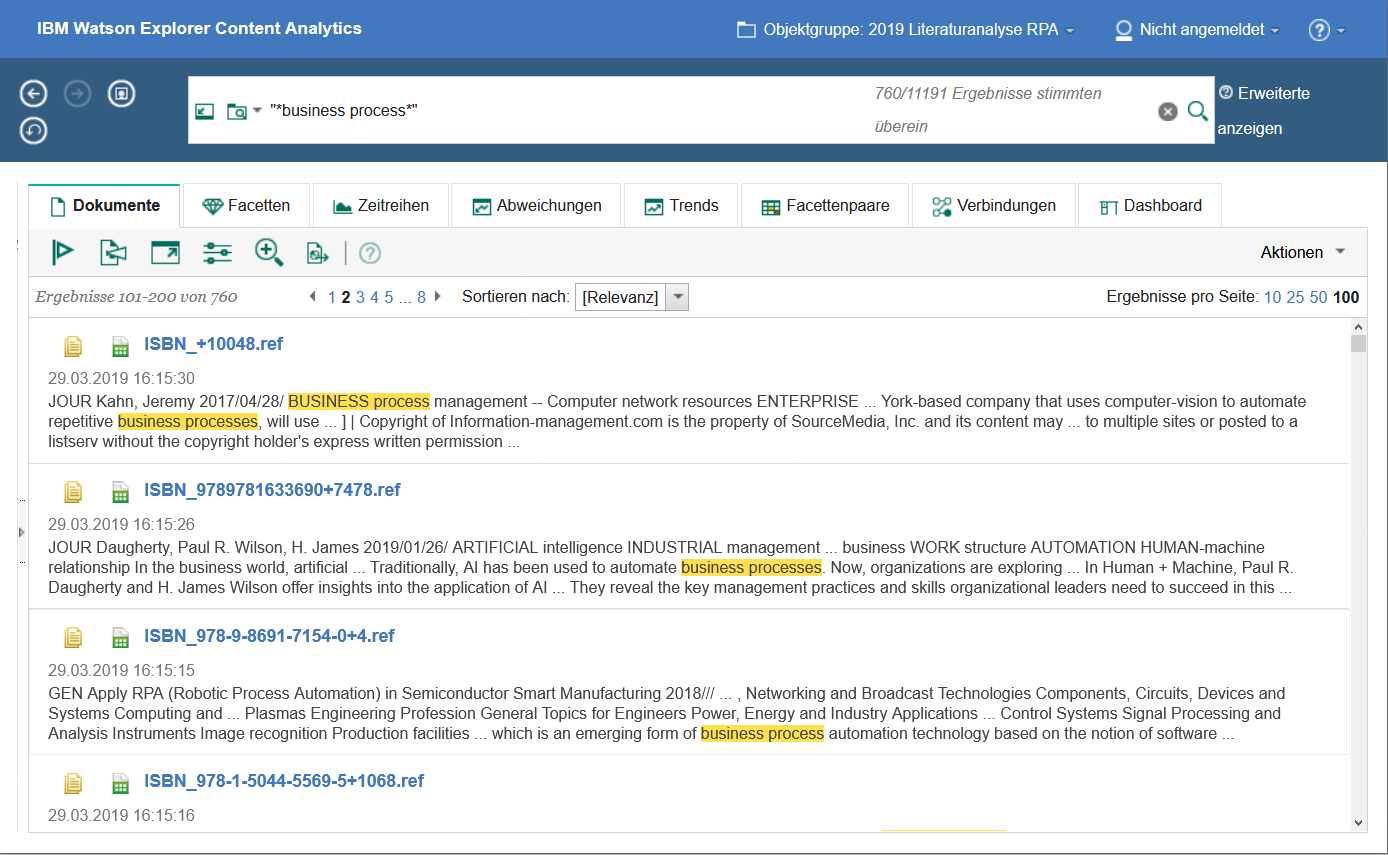Show 25 results per page
1388x855 pixels.
[1295, 297]
